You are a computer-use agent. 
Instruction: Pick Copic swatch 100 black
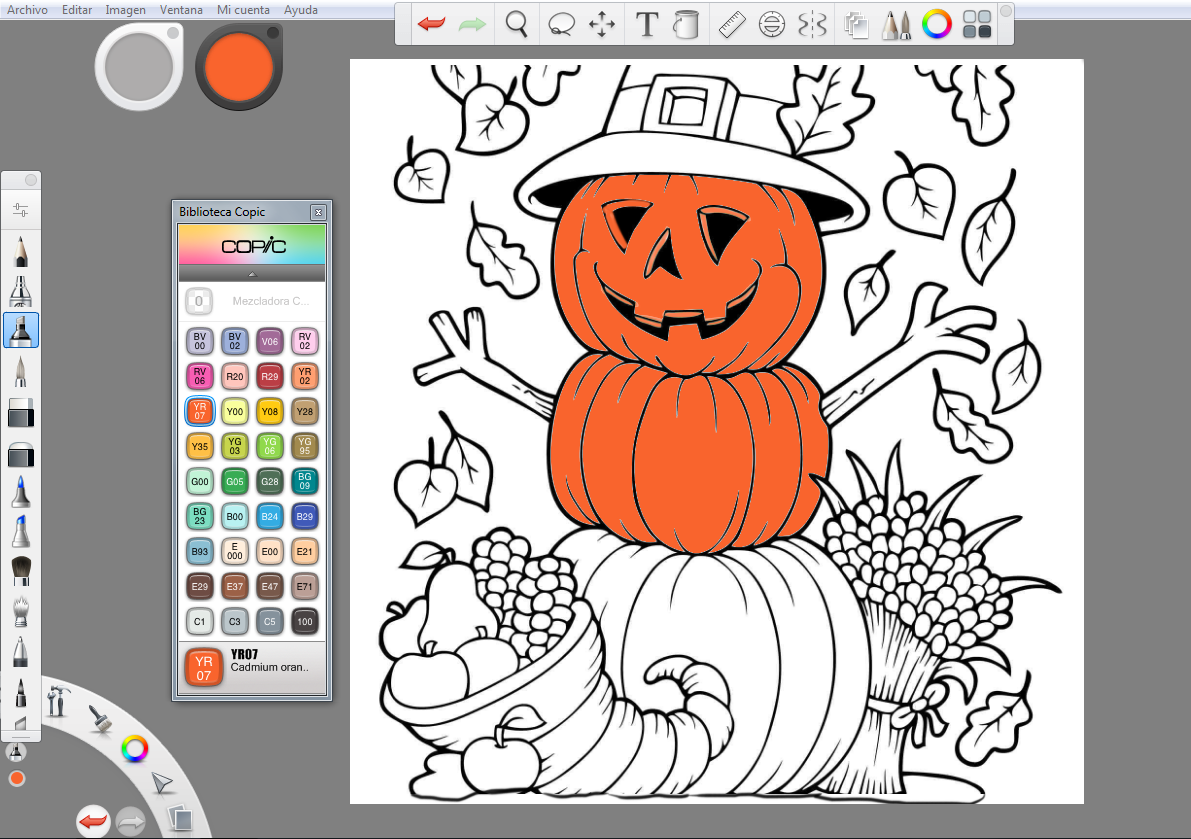[x=305, y=621]
